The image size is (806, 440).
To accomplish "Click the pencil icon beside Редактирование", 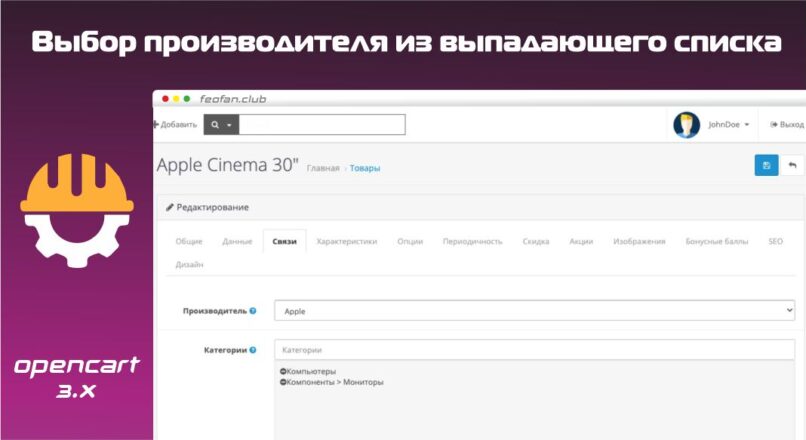I will 170,207.
